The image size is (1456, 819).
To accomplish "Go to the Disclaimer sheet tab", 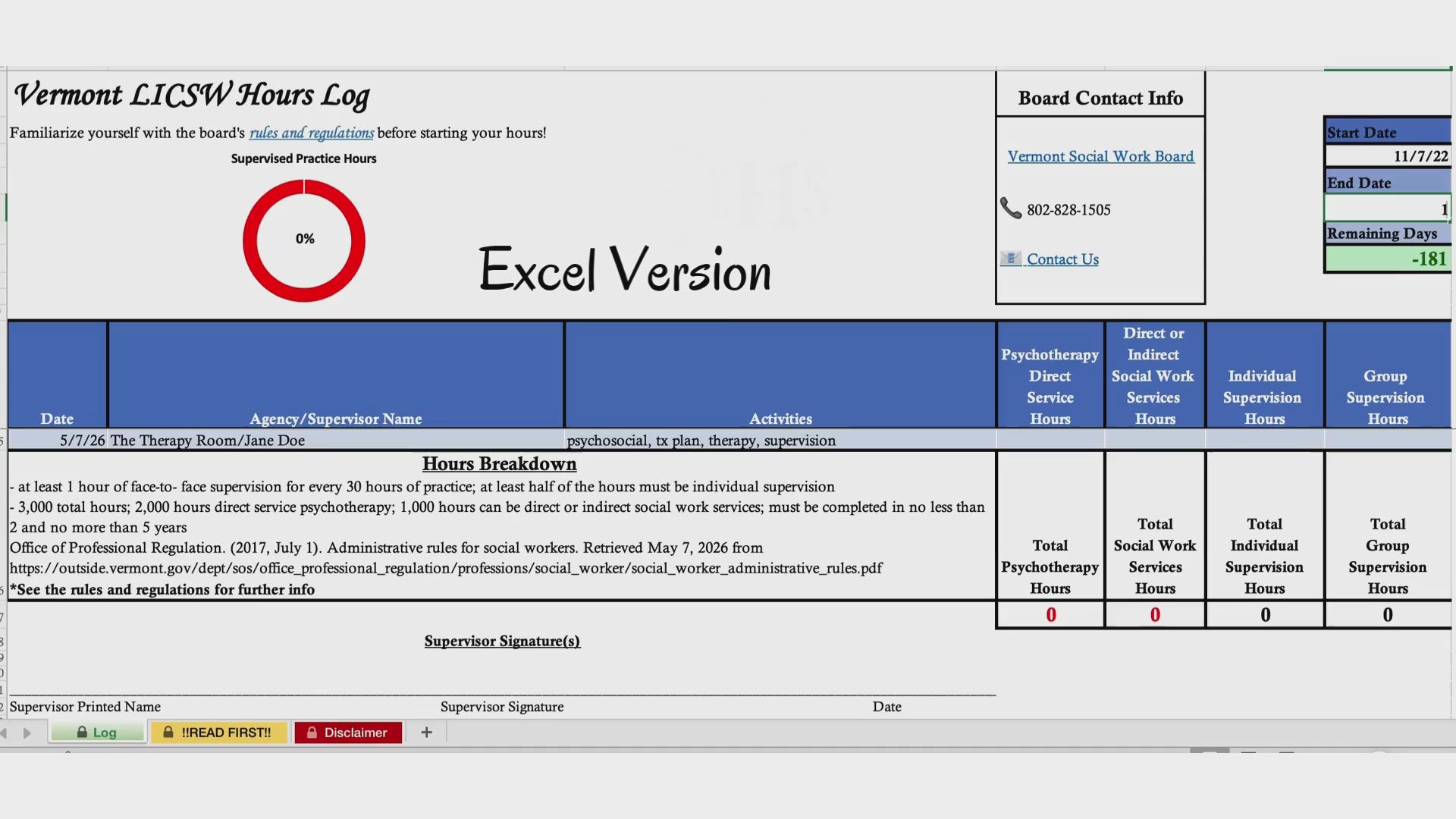I will click(348, 733).
